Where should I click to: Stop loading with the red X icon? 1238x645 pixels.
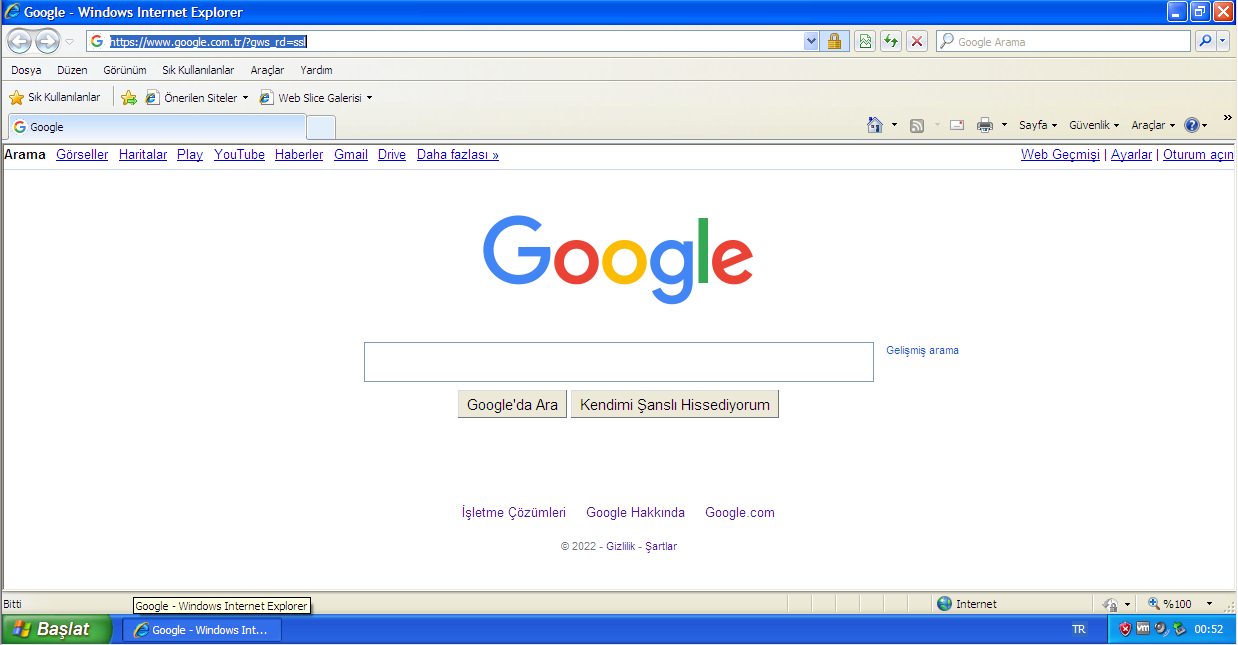(x=916, y=41)
